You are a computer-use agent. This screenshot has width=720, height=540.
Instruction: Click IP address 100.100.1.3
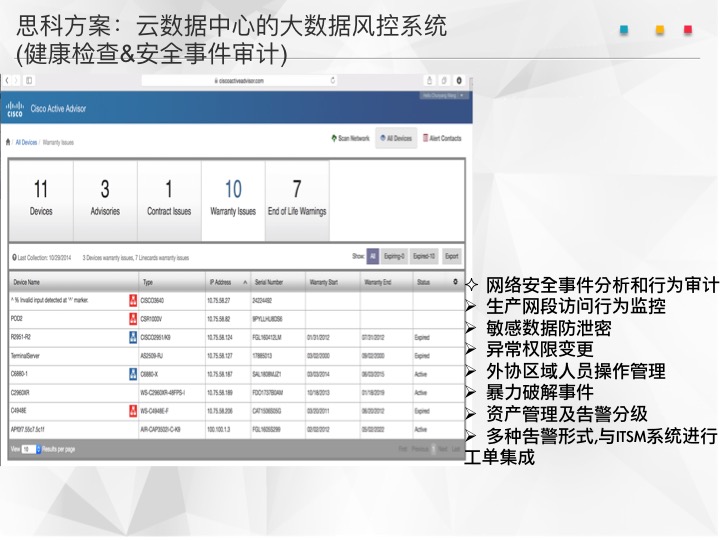(218, 429)
